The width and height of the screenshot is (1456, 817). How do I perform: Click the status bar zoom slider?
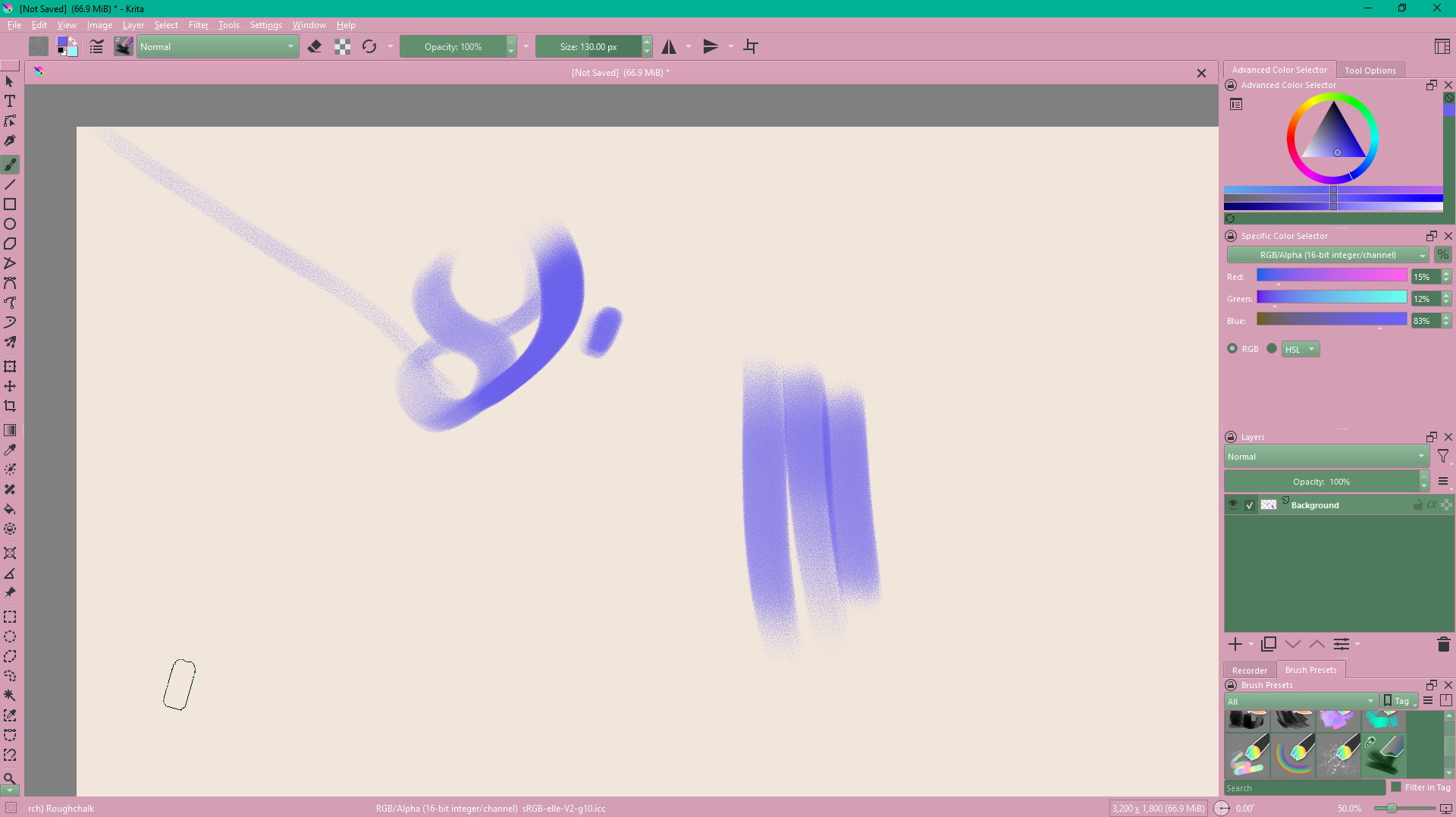(x=1406, y=809)
